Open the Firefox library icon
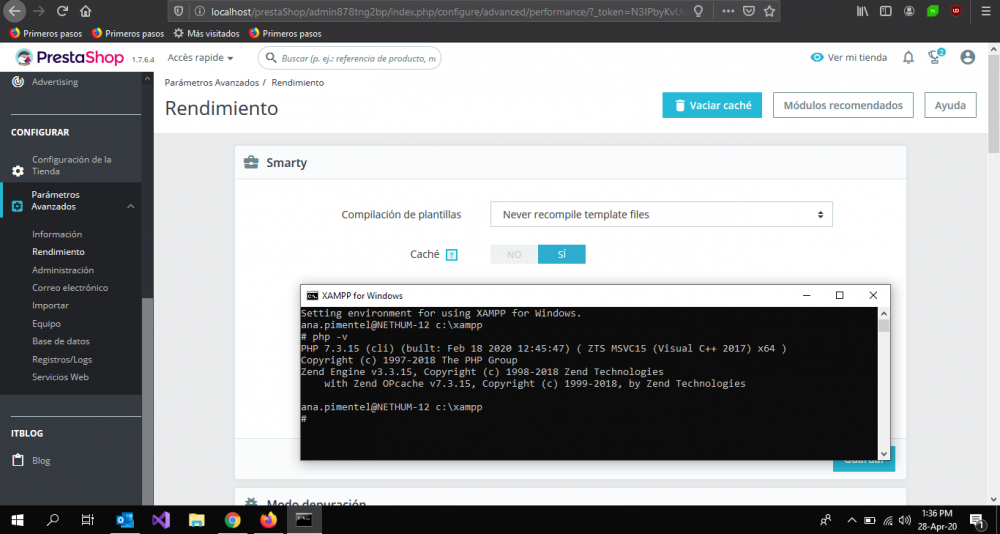The height and width of the screenshot is (534, 1000). [x=863, y=11]
